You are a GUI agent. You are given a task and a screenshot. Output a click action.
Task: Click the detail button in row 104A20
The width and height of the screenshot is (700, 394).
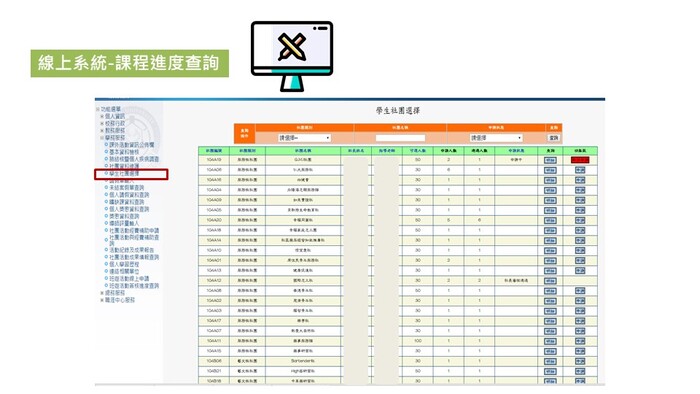click(550, 220)
